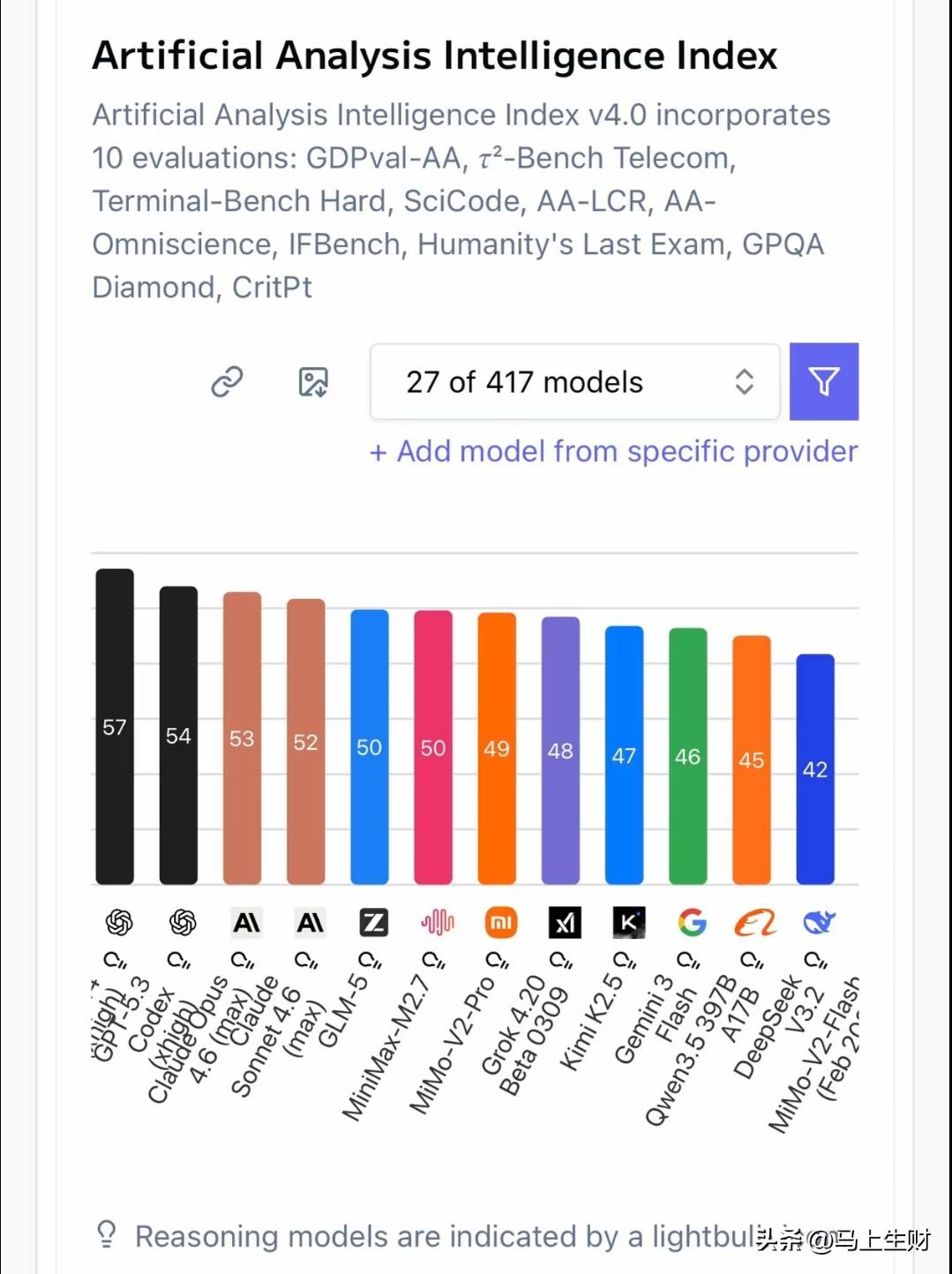952x1274 pixels.
Task: Click the Google G logo
Action: (693, 923)
